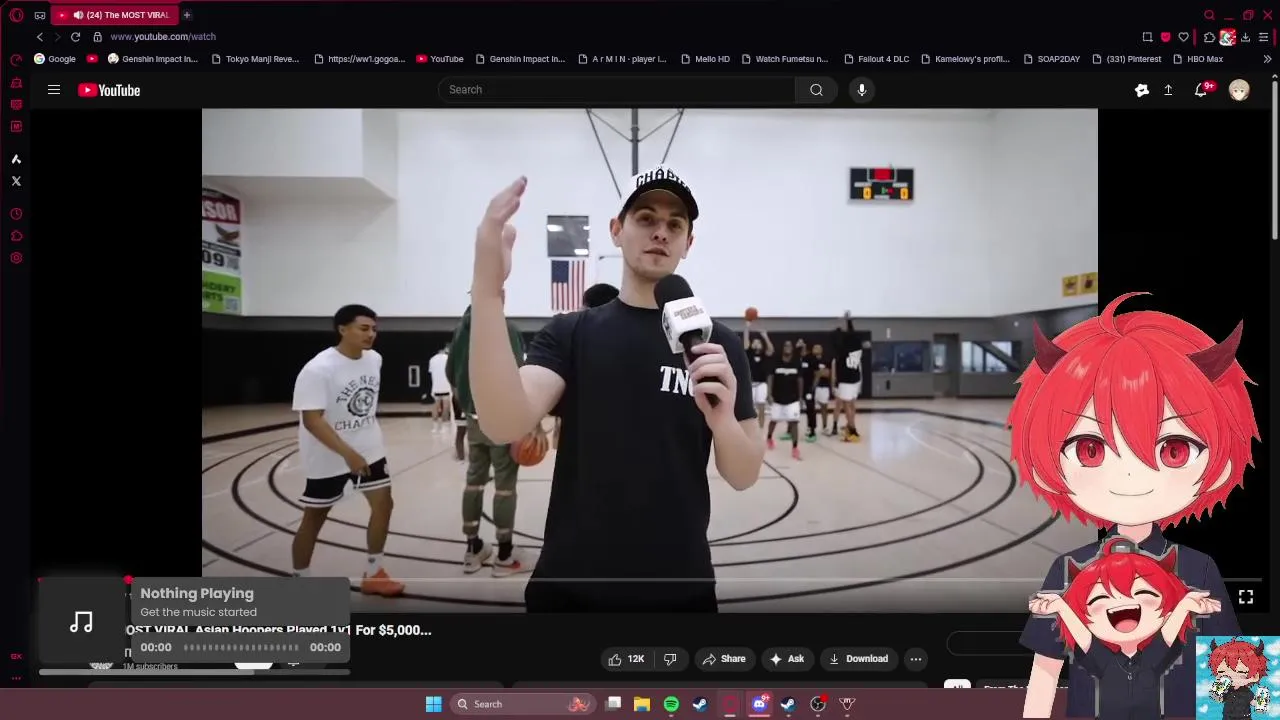Open the extensions cube icon
Image resolution: width=1280 pixels, height=720 pixels.
point(1209,37)
